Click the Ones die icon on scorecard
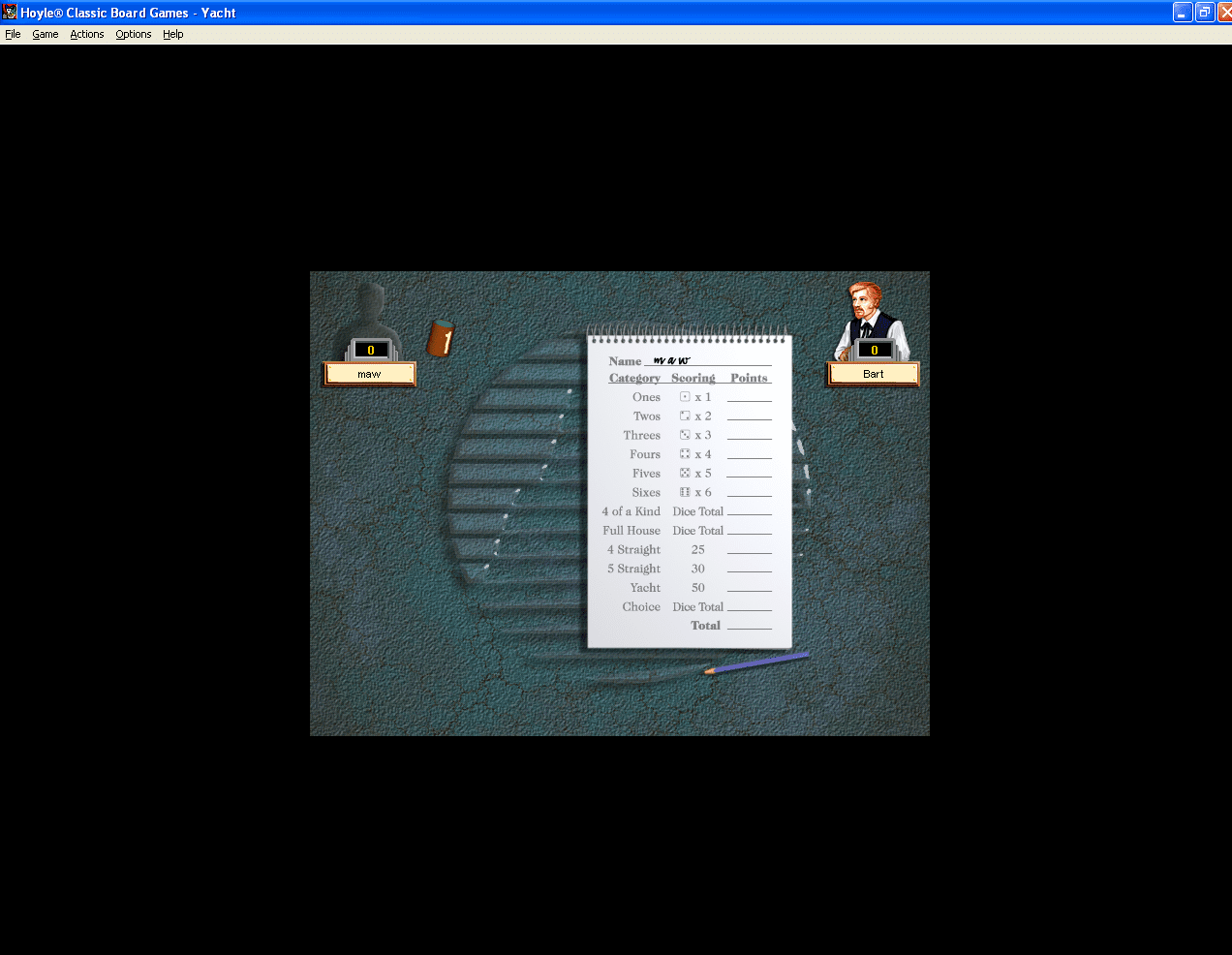Screen dimensions: 1232x955 tap(685, 397)
